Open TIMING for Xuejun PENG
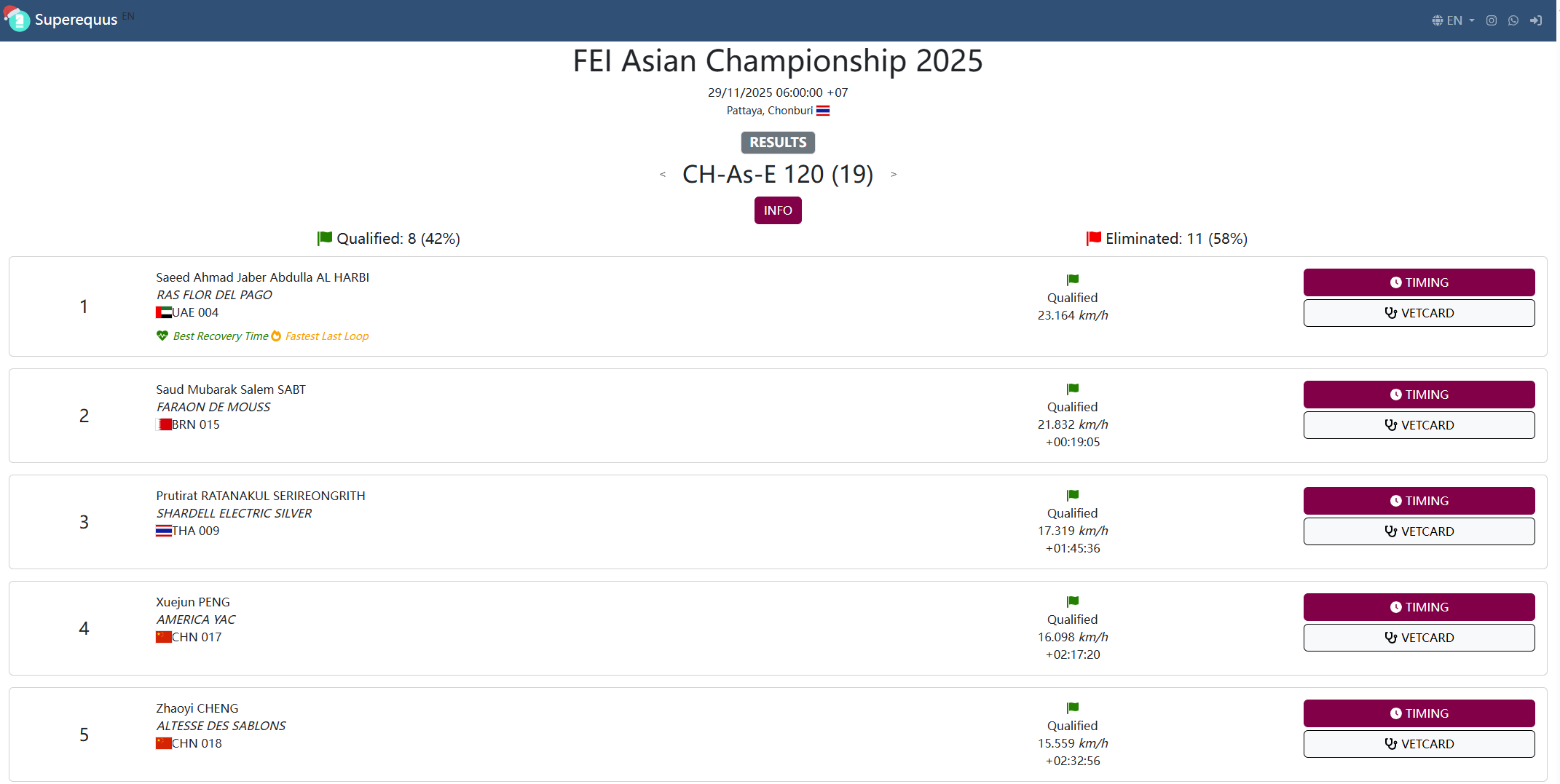The height and width of the screenshot is (784, 1560). (x=1419, y=607)
